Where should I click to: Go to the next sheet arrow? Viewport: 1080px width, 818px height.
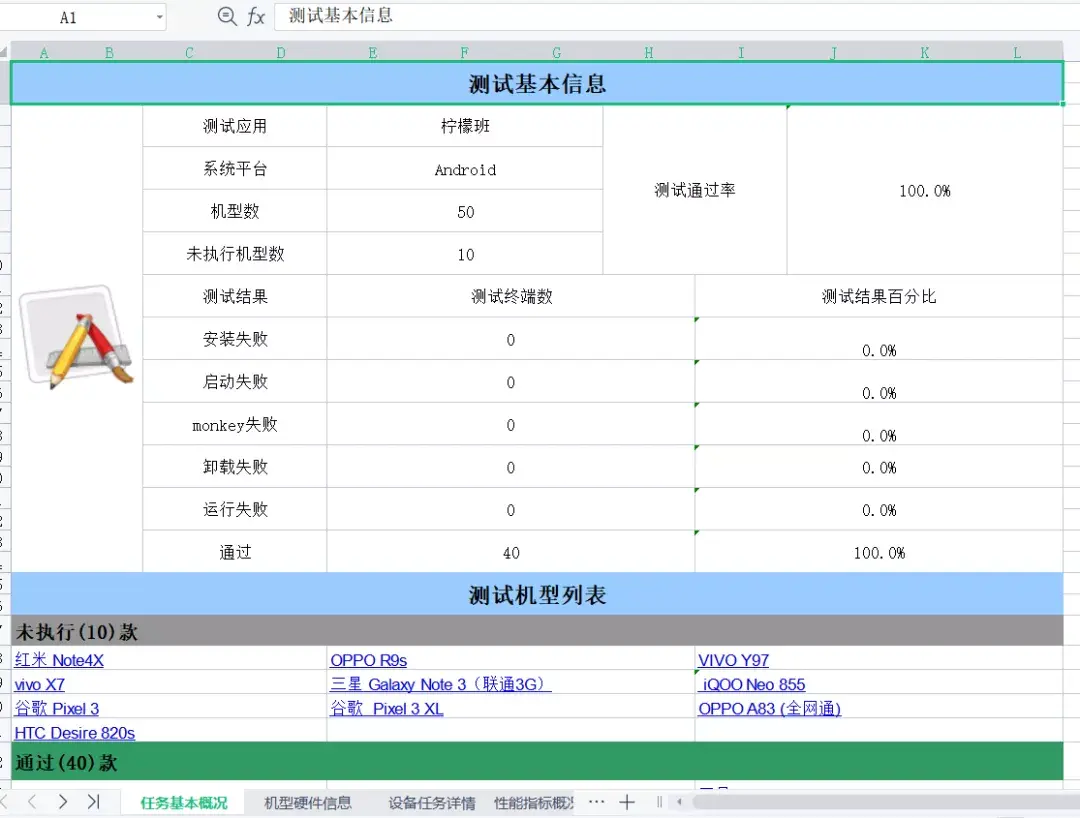pos(63,801)
